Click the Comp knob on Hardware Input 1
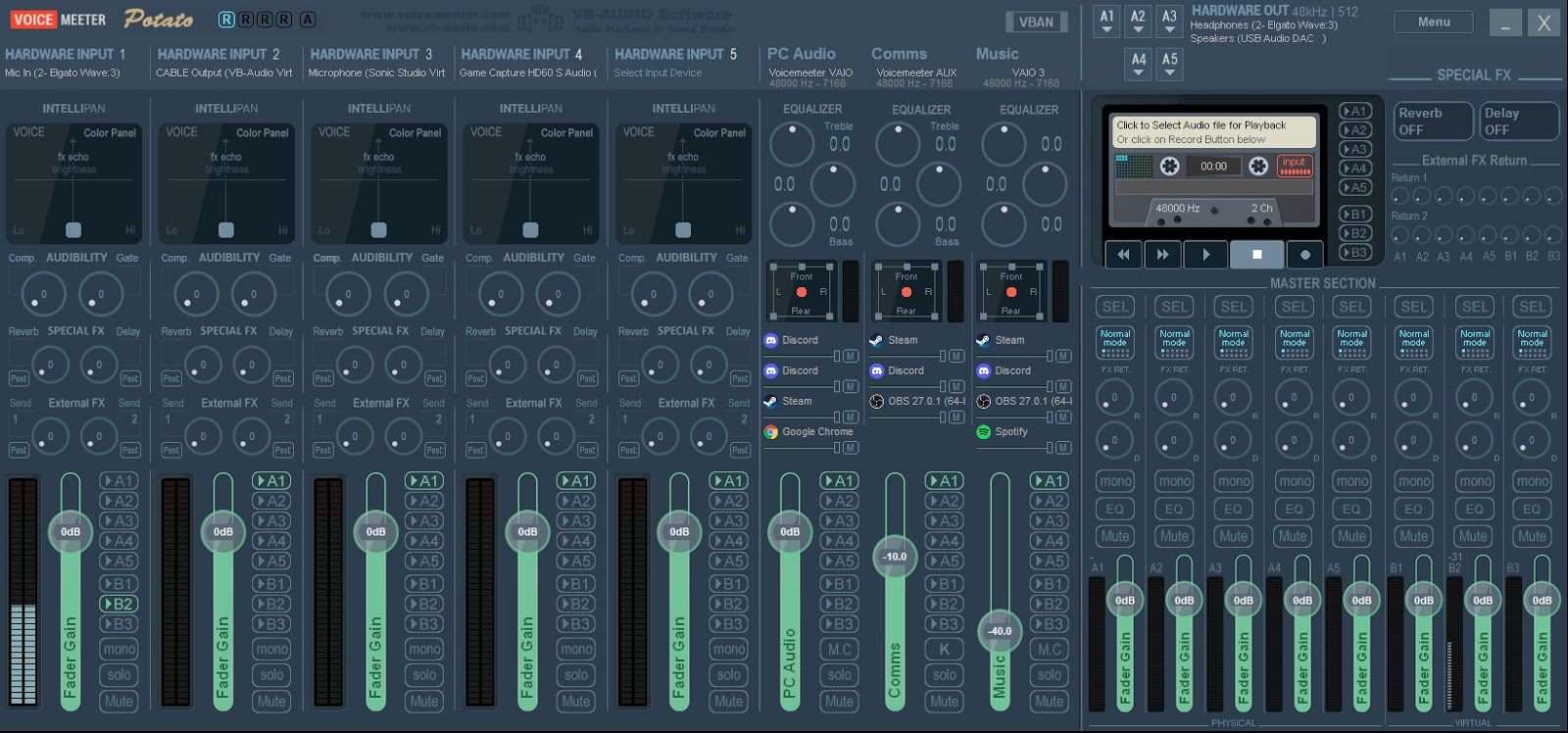This screenshot has height=733, width=1568. tap(43, 294)
